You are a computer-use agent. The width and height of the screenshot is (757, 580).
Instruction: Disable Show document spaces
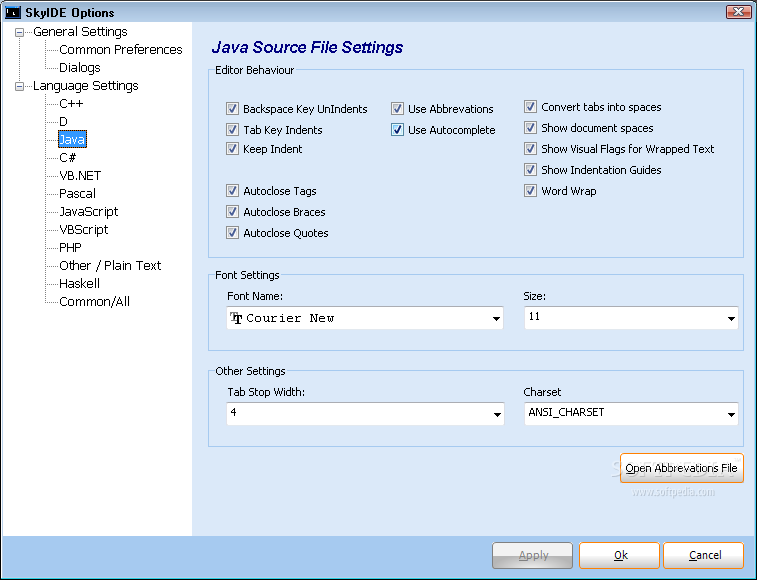click(530, 127)
